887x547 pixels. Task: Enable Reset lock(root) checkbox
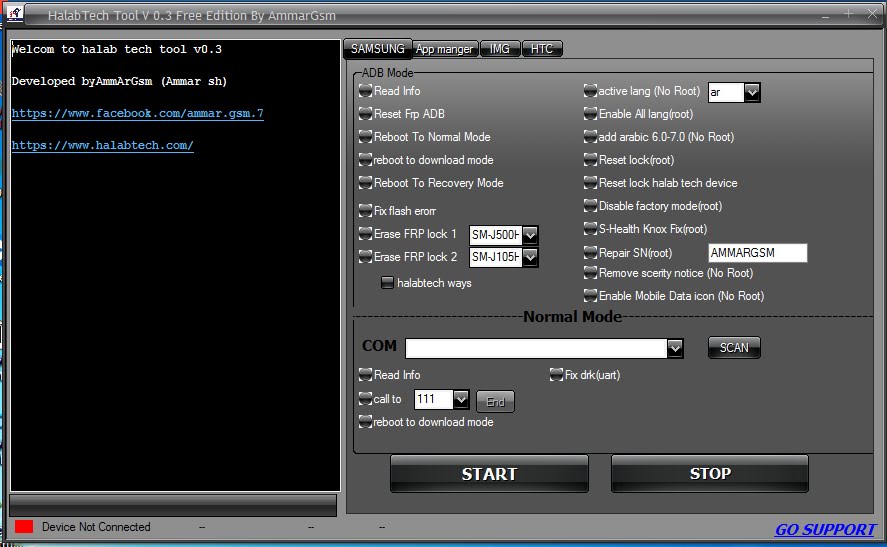click(591, 160)
